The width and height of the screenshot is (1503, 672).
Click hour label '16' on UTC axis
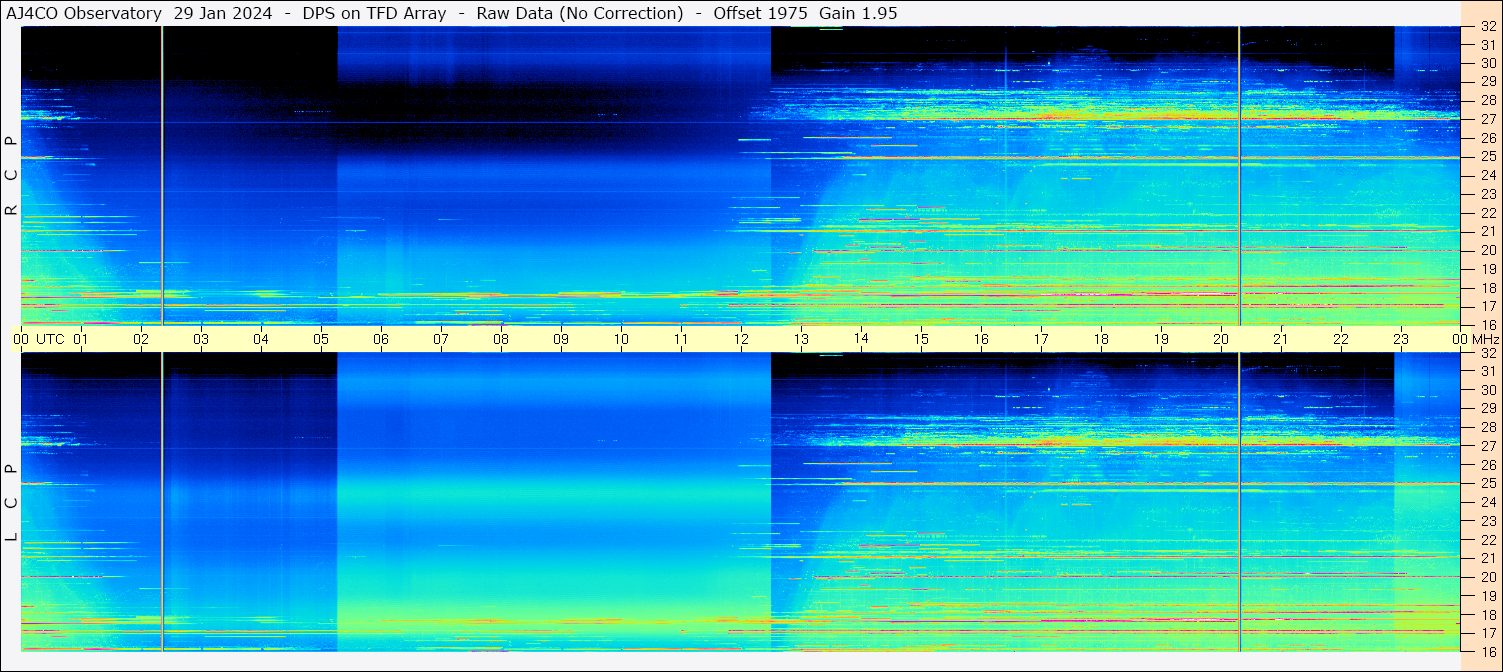981,339
